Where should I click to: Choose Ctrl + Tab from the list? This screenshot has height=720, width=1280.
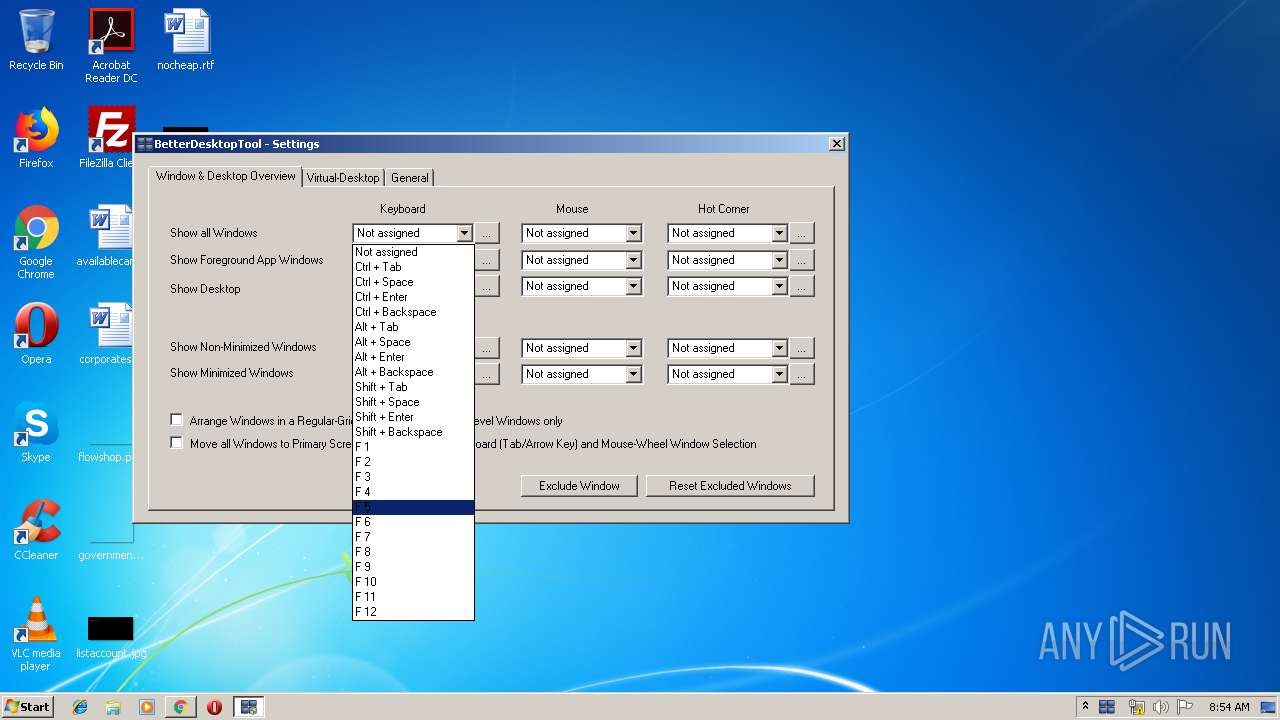click(x=413, y=267)
